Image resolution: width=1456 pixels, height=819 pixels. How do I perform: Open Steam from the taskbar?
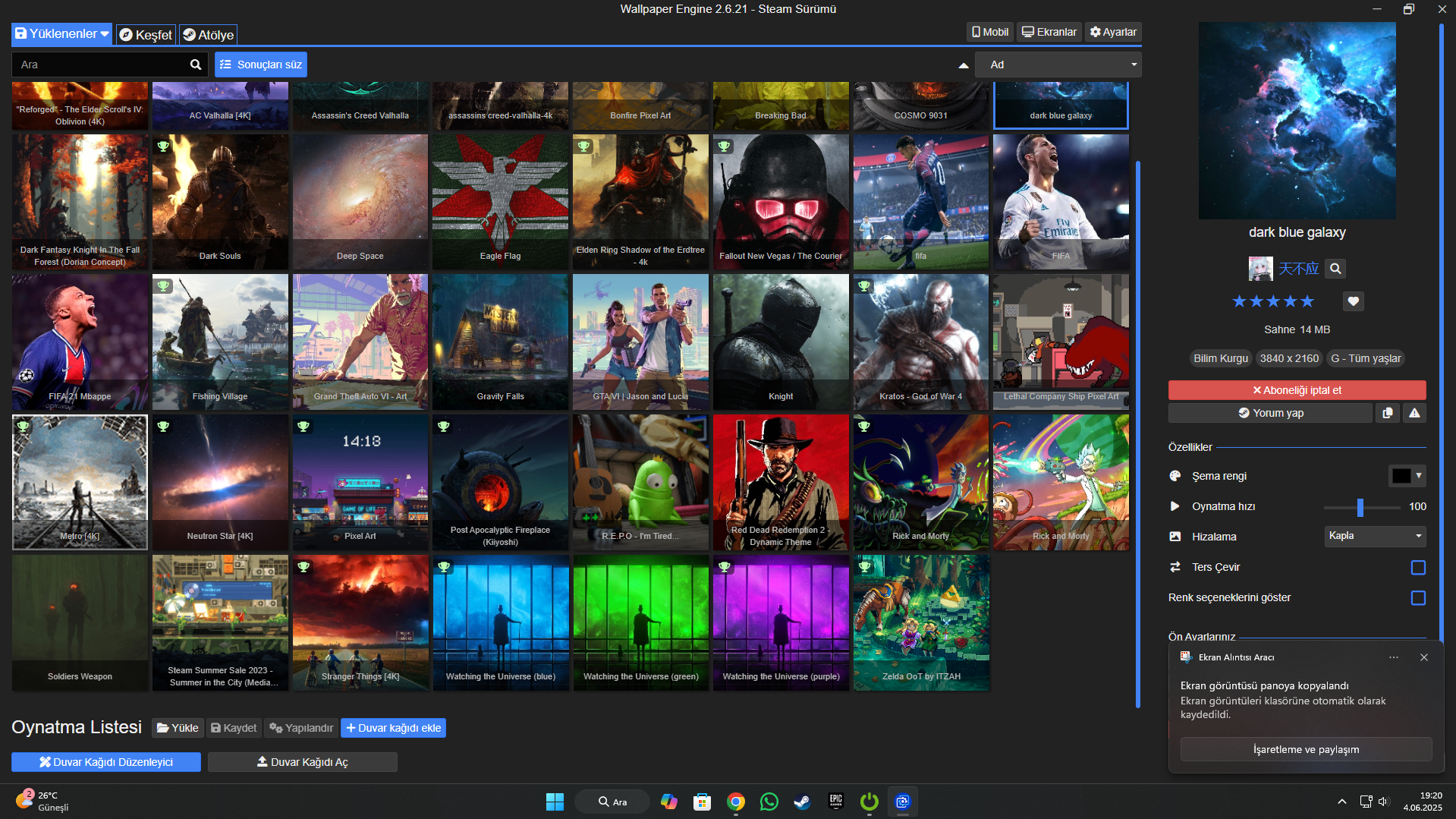pos(802,802)
